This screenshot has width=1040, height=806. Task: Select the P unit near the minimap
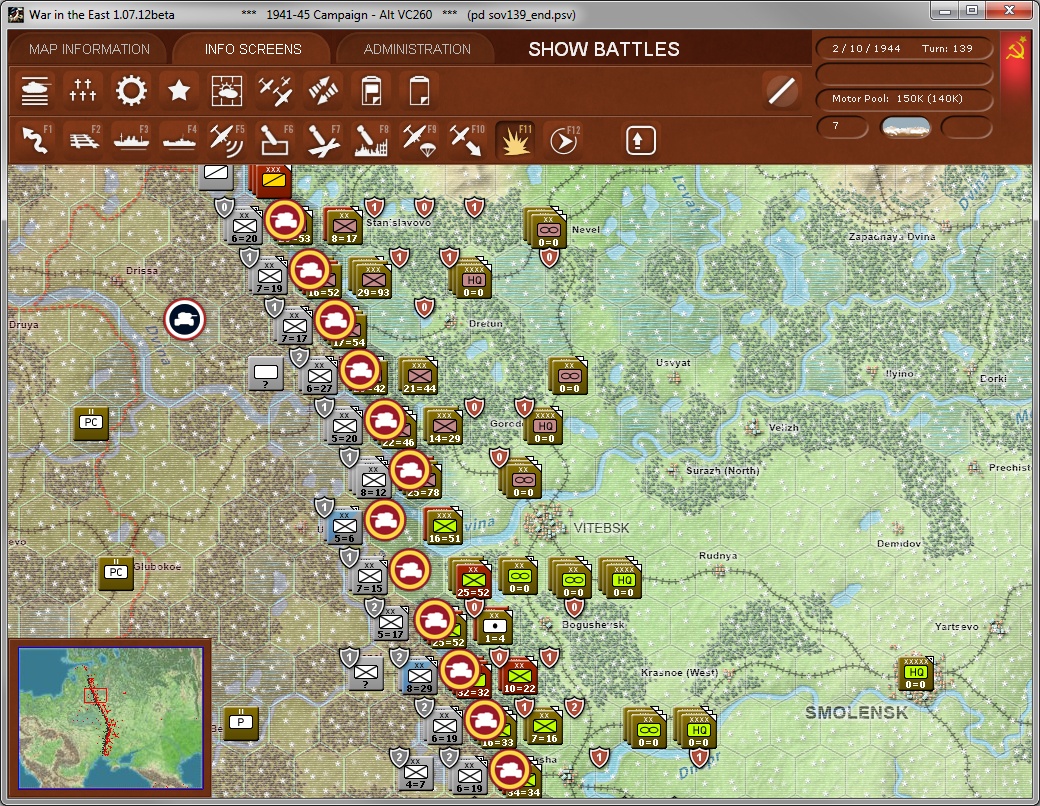[241, 723]
